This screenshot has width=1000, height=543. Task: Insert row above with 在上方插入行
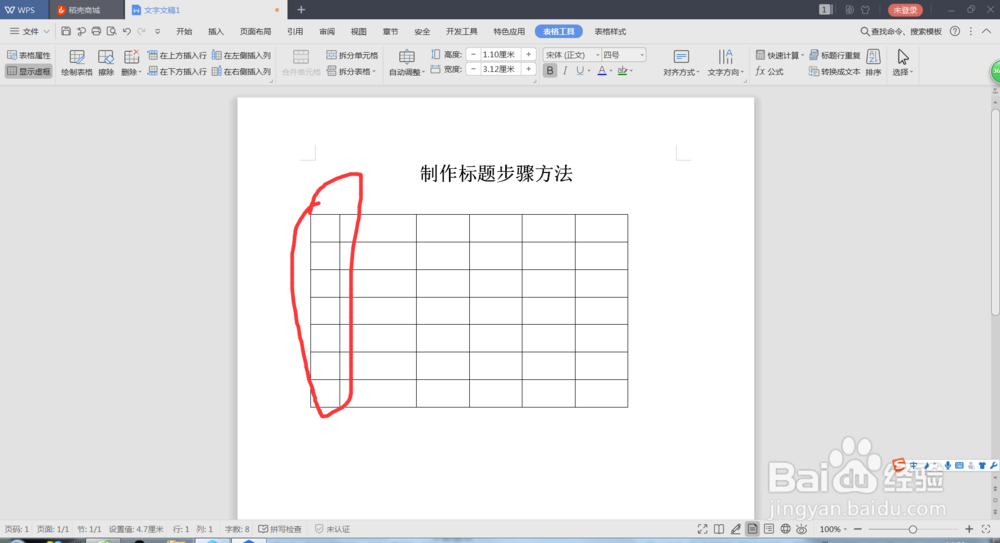point(177,56)
